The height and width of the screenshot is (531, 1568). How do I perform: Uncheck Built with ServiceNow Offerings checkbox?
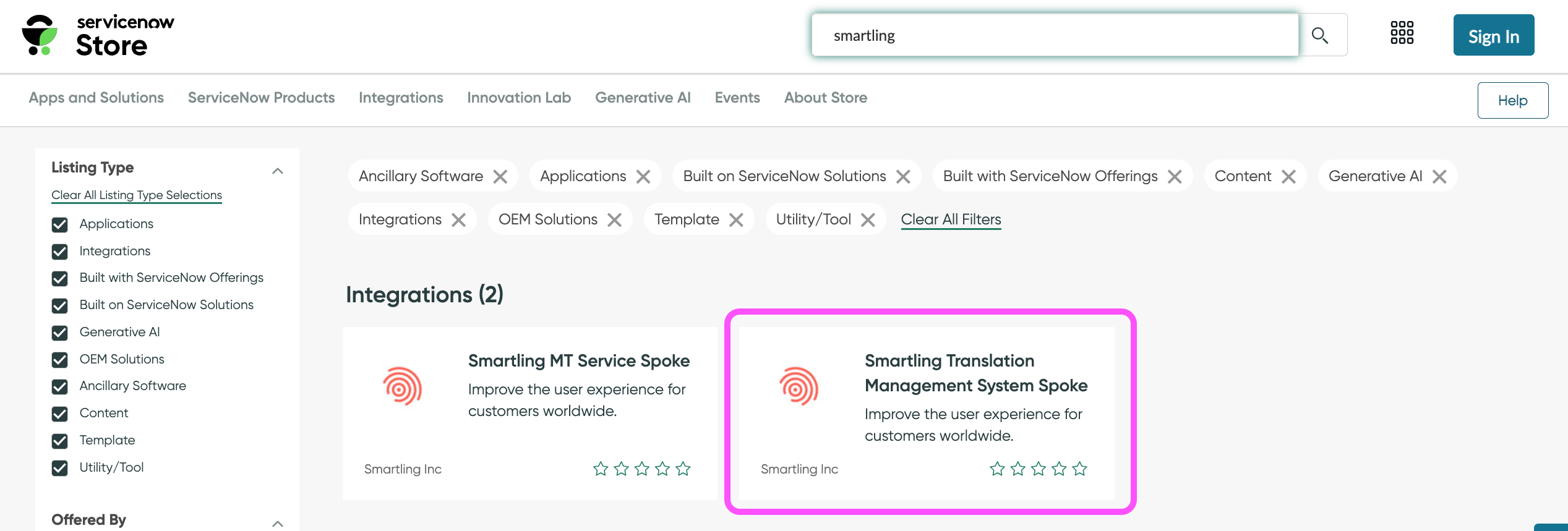pos(60,278)
